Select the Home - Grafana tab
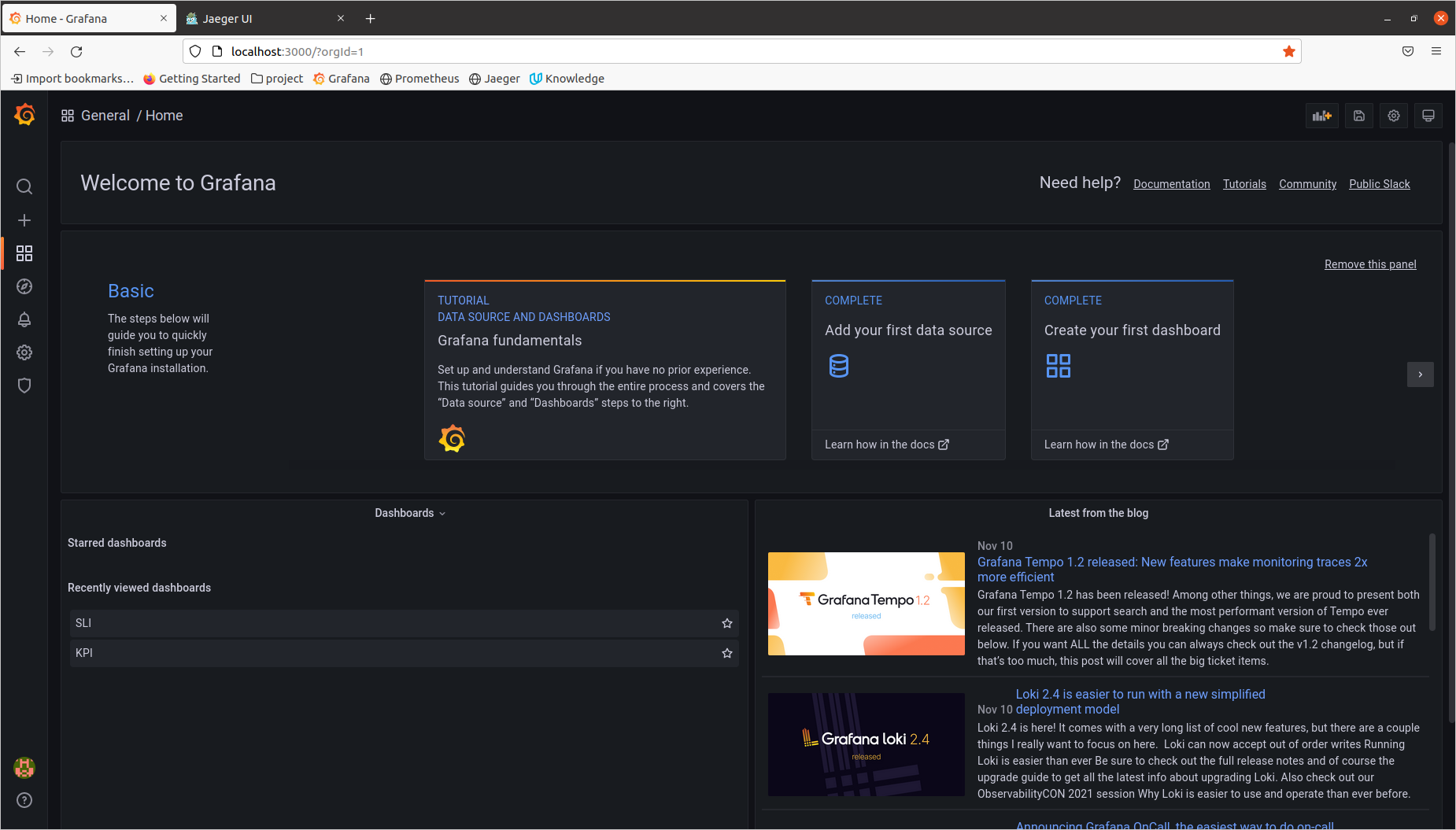The height and width of the screenshot is (830, 1456). point(89,18)
